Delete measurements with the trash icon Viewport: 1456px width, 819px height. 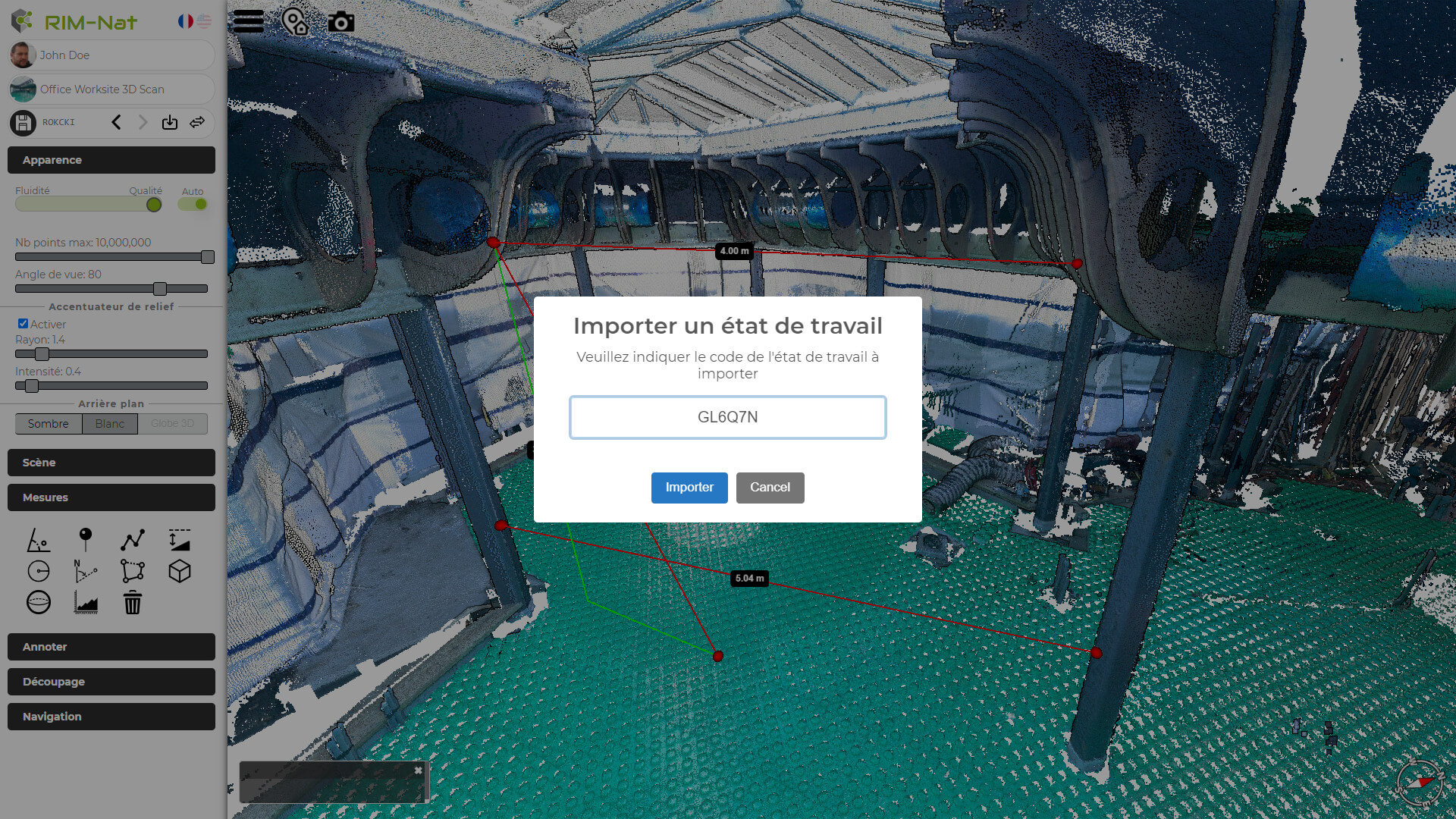(133, 603)
